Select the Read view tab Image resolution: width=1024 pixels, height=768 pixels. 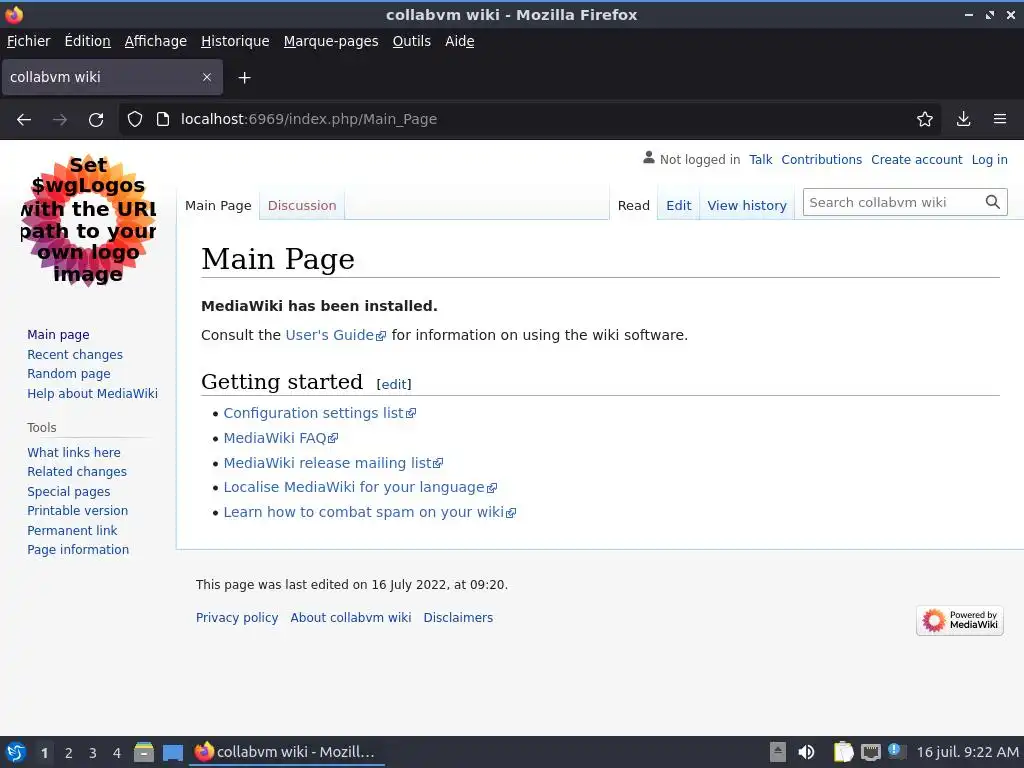(x=633, y=205)
